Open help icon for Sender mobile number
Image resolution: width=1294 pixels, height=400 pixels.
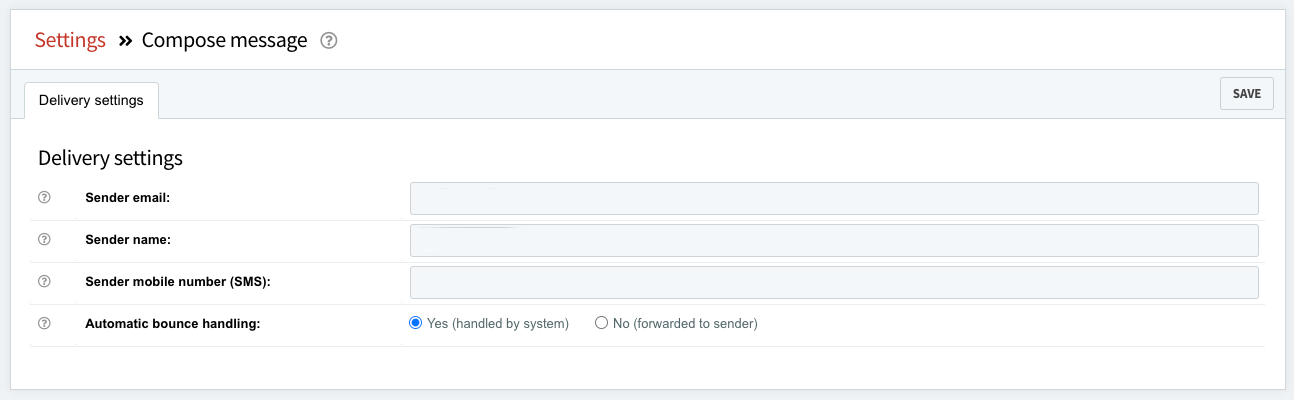click(x=44, y=282)
